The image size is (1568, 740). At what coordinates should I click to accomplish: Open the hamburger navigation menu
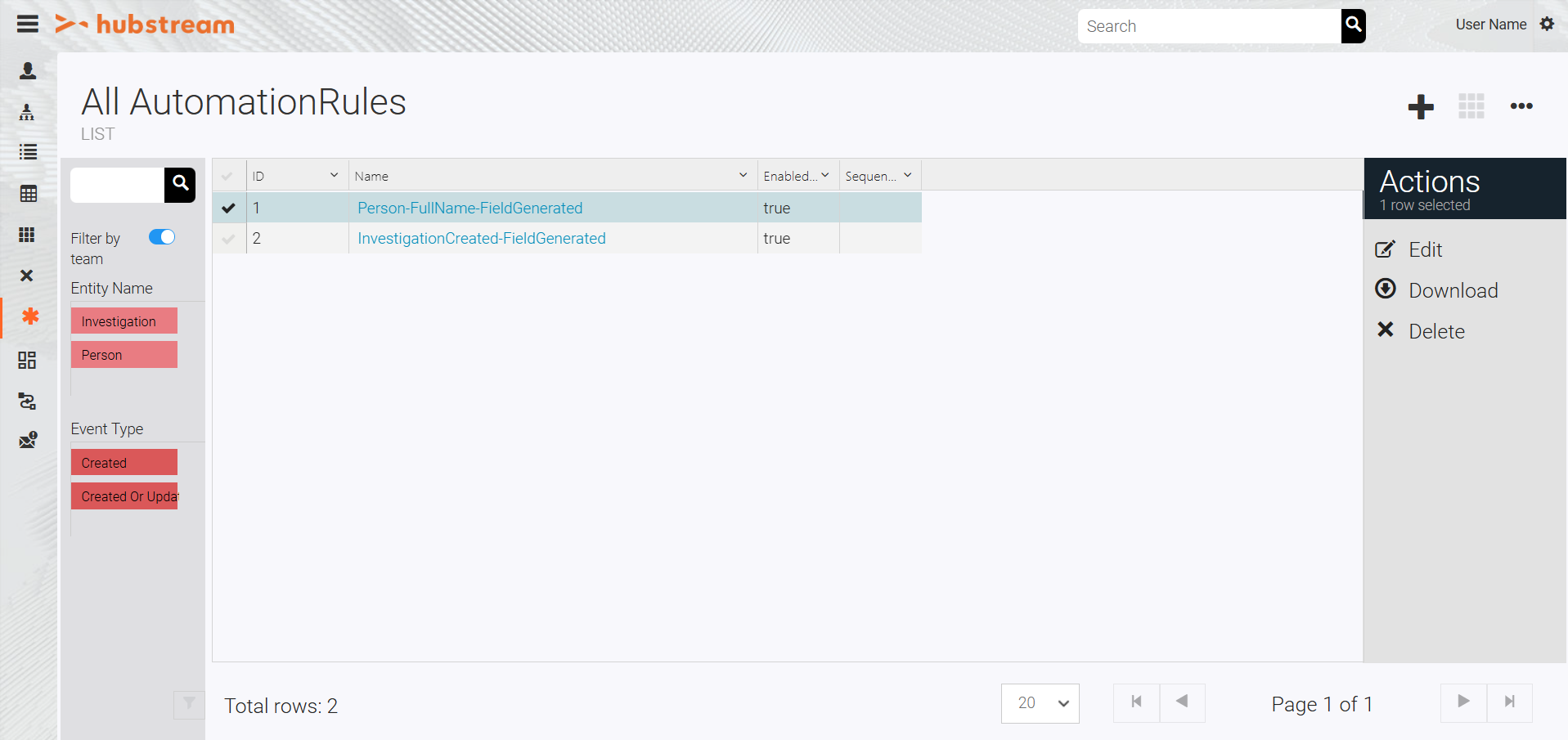click(28, 24)
